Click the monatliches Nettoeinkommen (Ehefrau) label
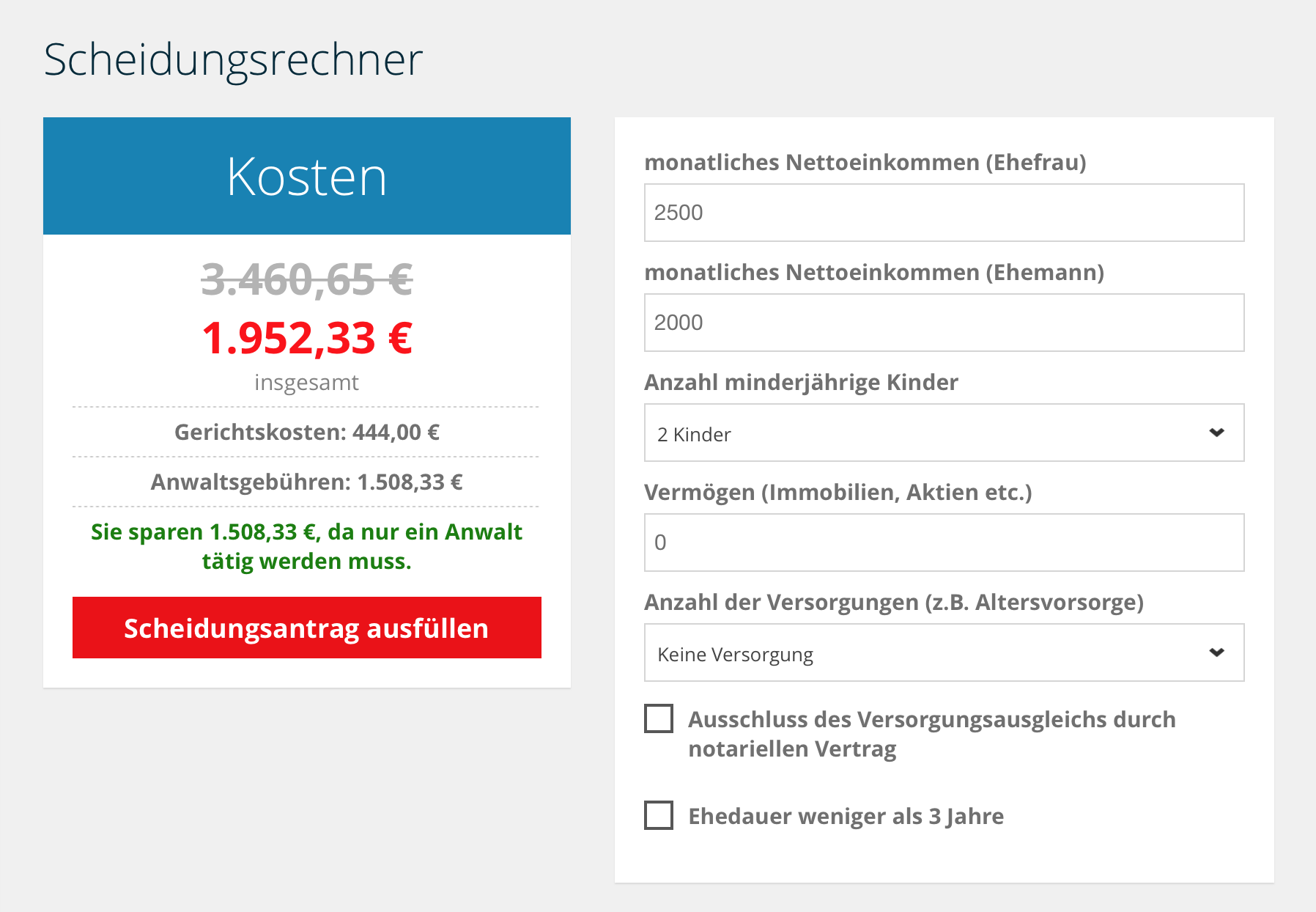The image size is (1316, 912). (x=865, y=162)
